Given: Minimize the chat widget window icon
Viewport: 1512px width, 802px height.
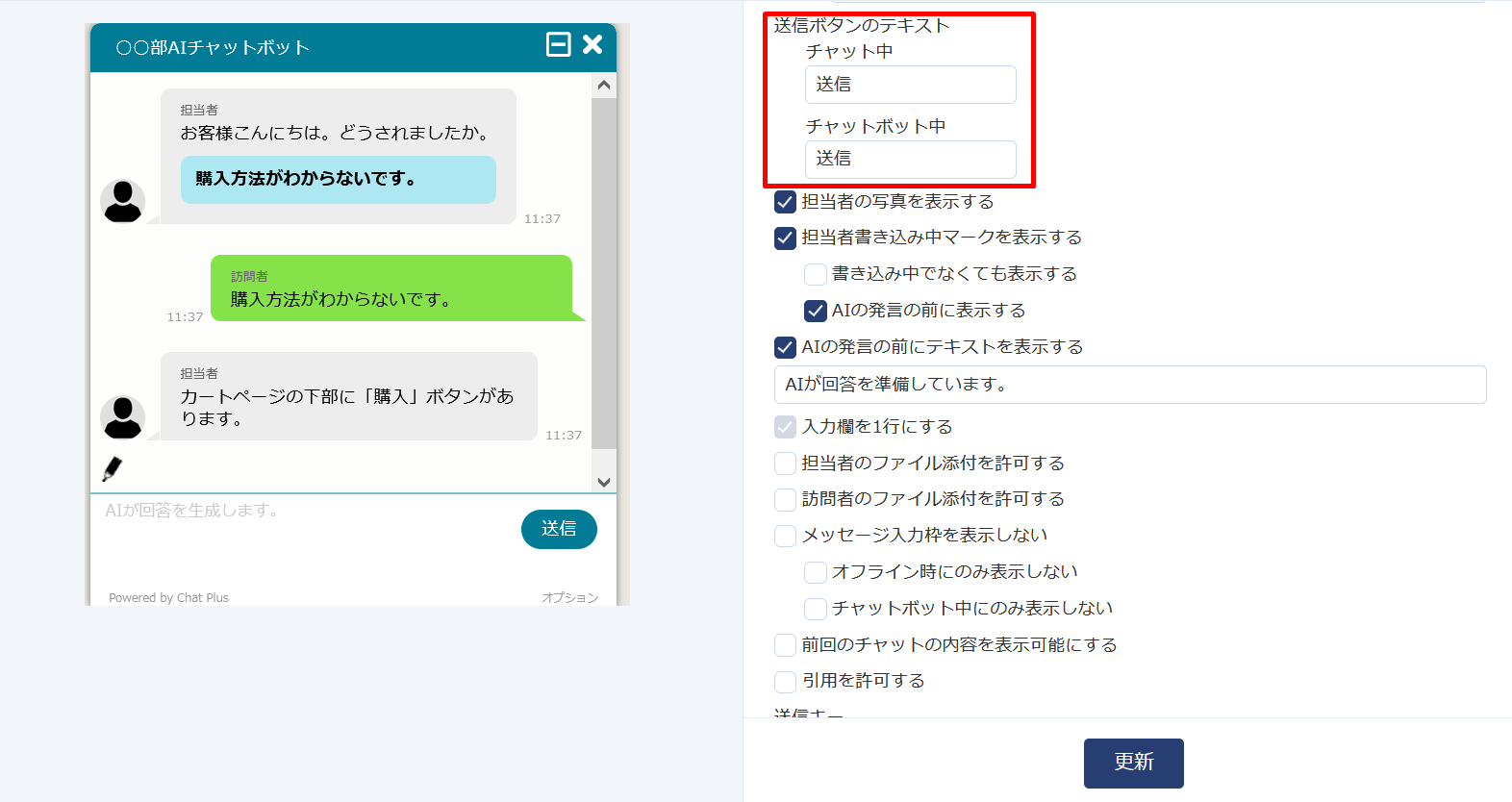Looking at the screenshot, I should pyautogui.click(x=558, y=44).
